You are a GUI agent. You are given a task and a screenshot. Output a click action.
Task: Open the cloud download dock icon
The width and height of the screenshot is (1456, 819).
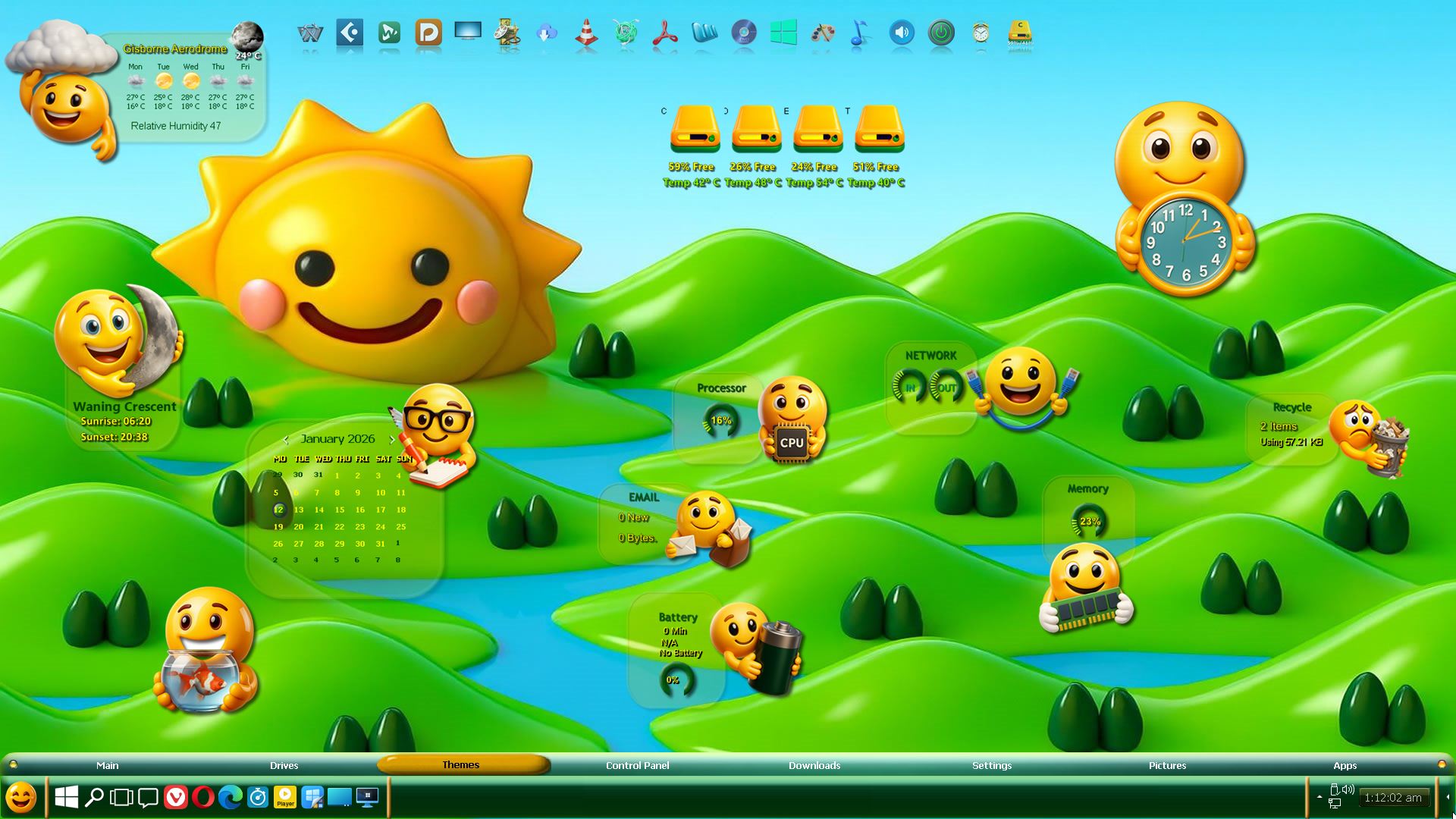547,33
